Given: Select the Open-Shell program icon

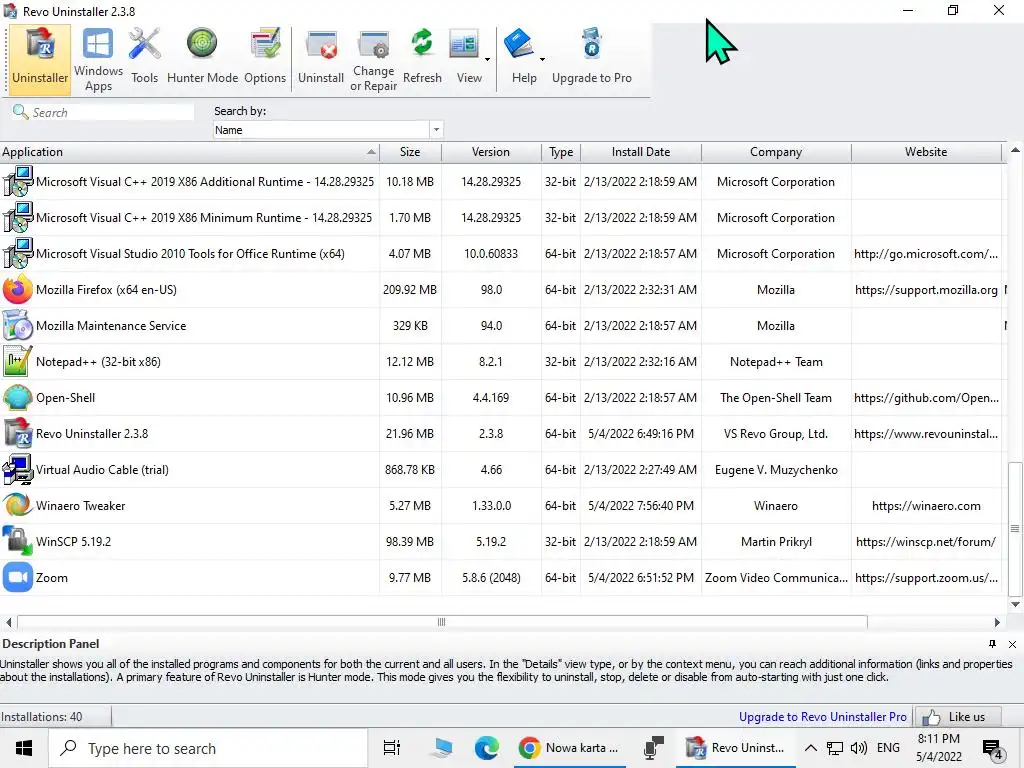Looking at the screenshot, I should (x=18, y=397).
